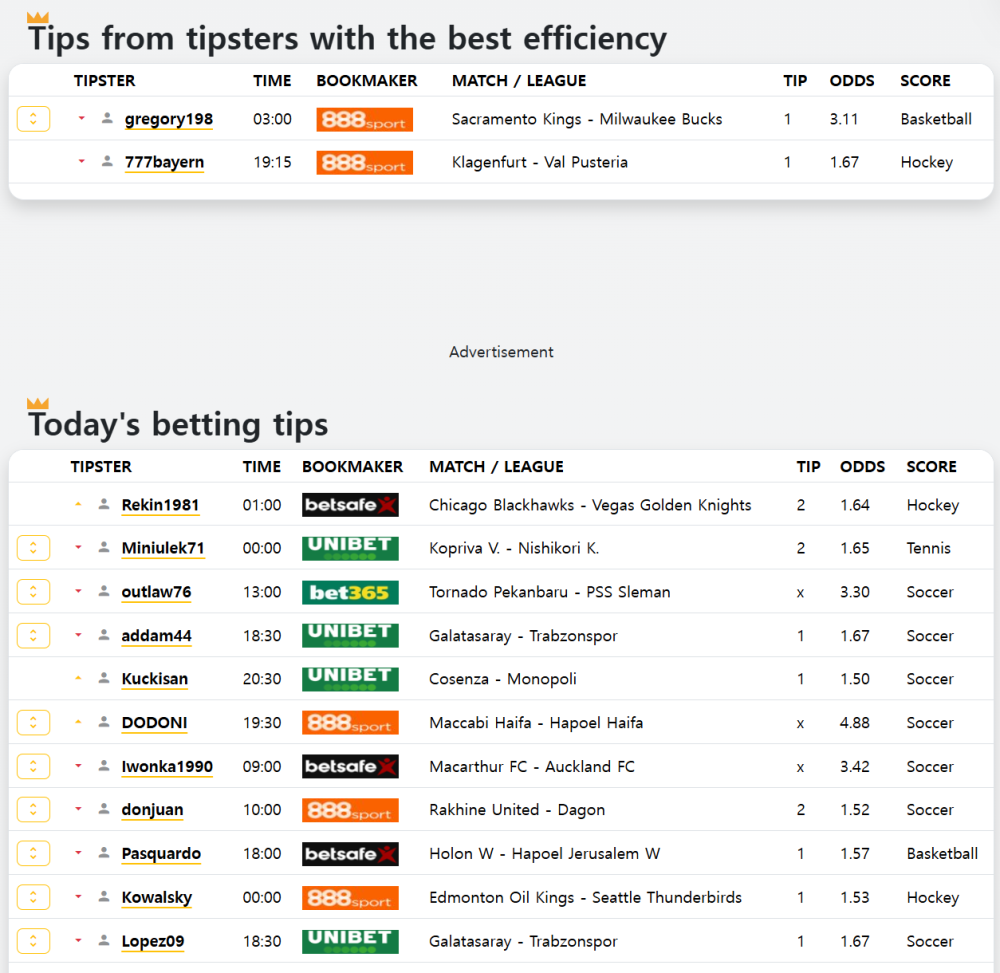Open Kuckisan tipster profile
This screenshot has height=973, width=1000.
tap(155, 679)
